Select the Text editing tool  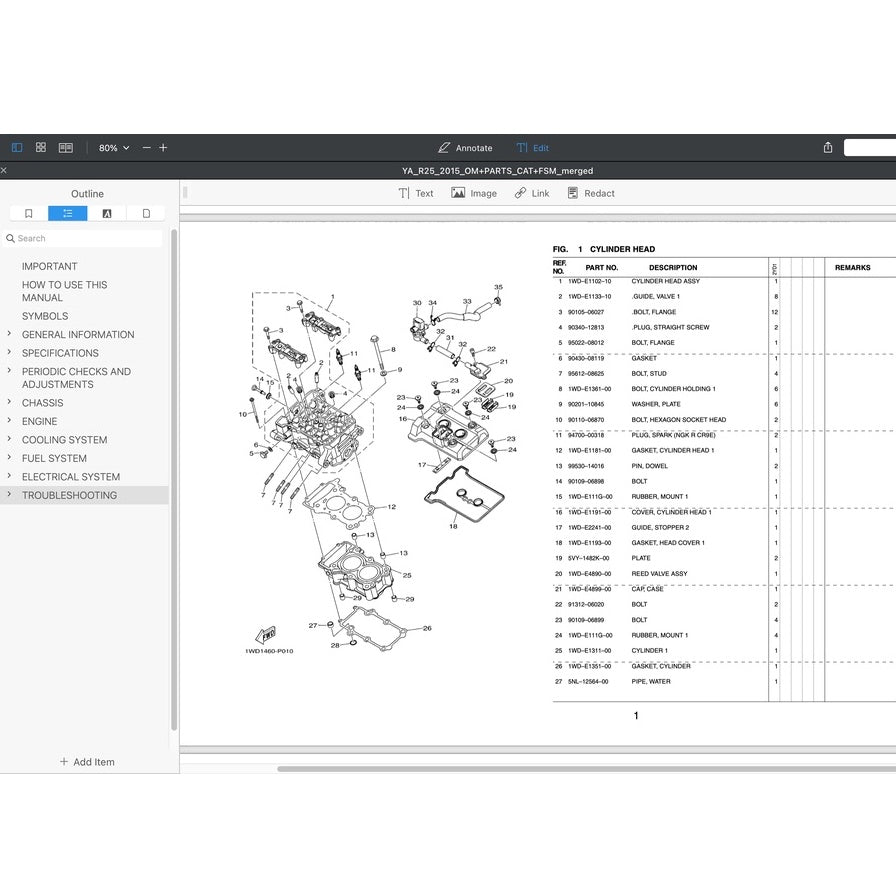416,193
